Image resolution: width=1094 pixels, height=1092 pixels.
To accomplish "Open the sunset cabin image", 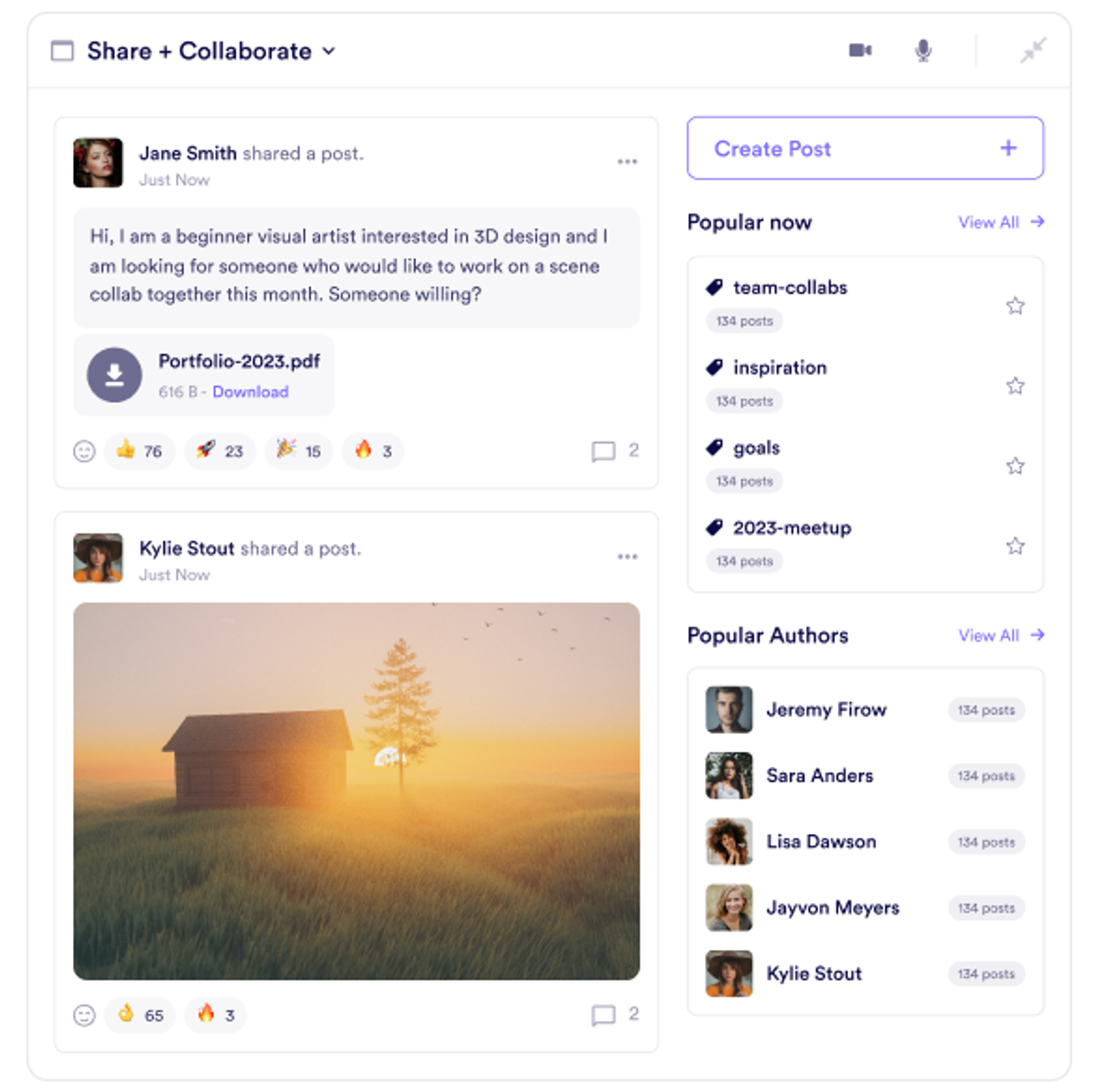I will tap(356, 790).
